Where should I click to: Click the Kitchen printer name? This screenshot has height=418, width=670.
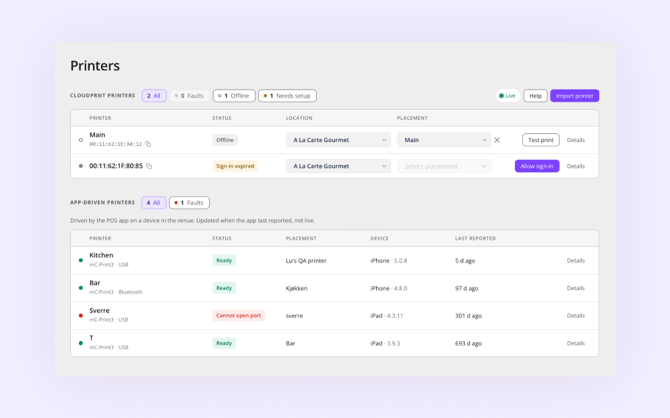(x=101, y=255)
